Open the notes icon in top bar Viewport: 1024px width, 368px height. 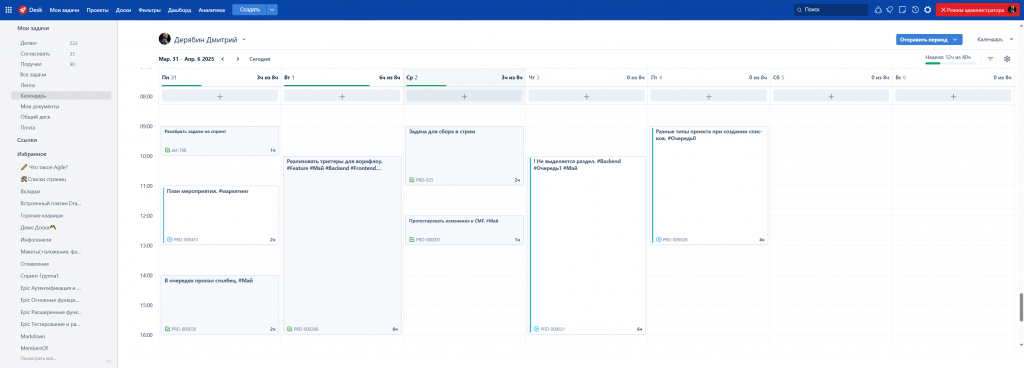tap(902, 10)
